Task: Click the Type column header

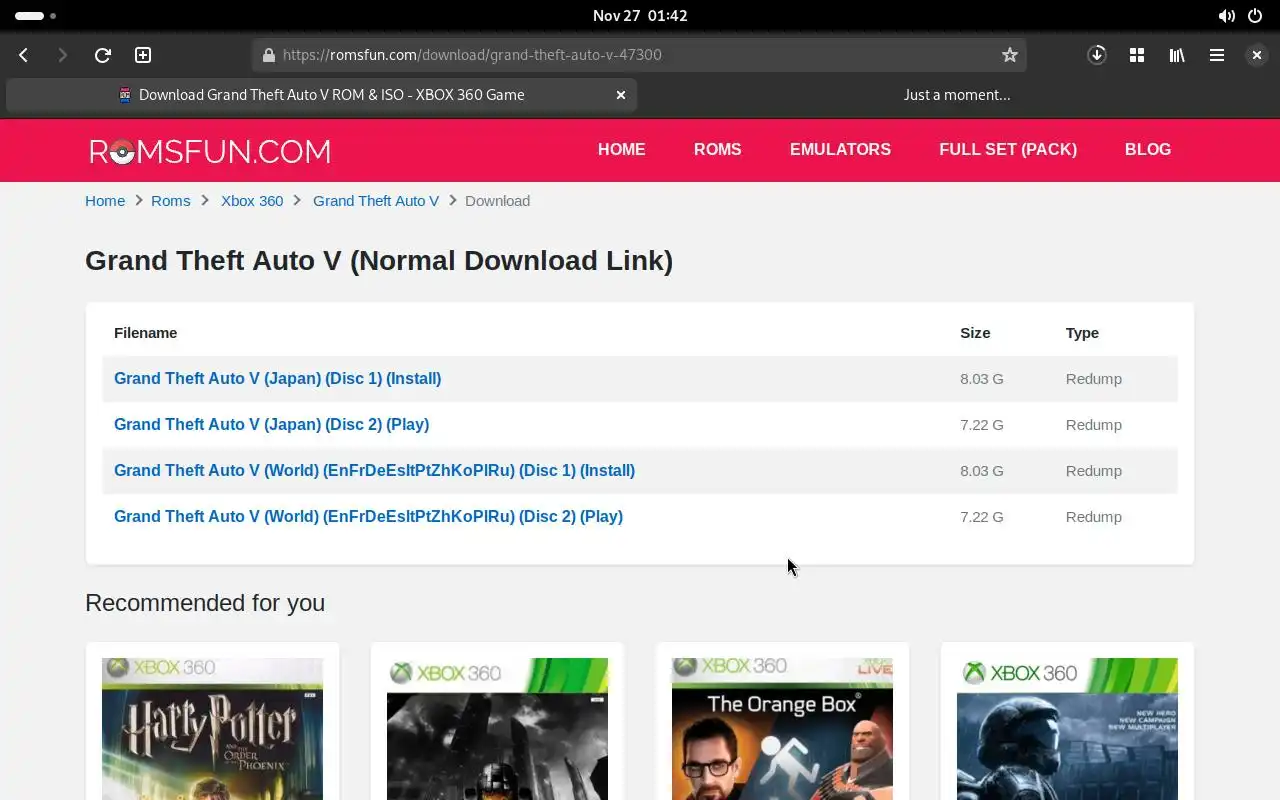Action: click(x=1082, y=333)
